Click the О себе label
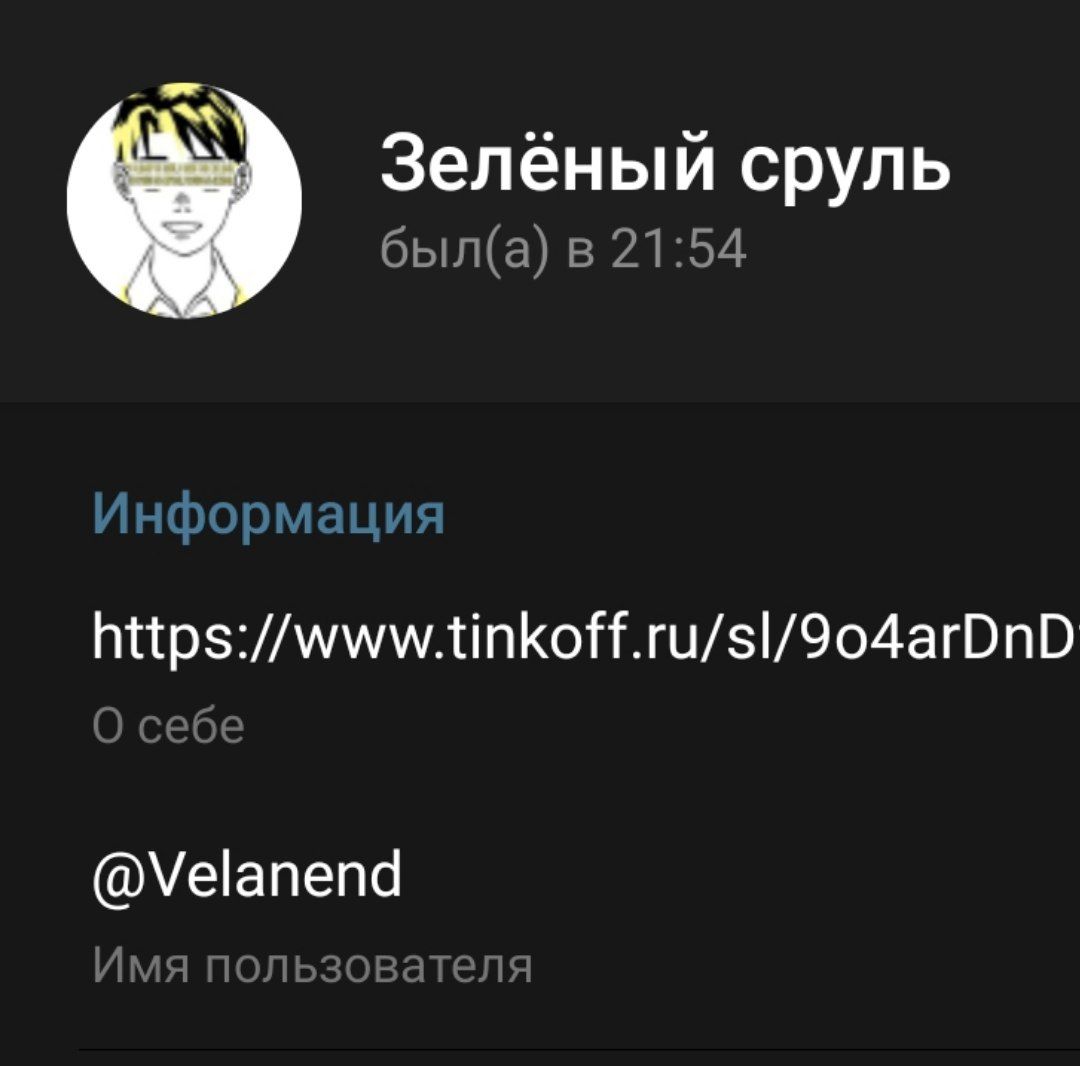1080x1066 pixels. click(x=169, y=726)
